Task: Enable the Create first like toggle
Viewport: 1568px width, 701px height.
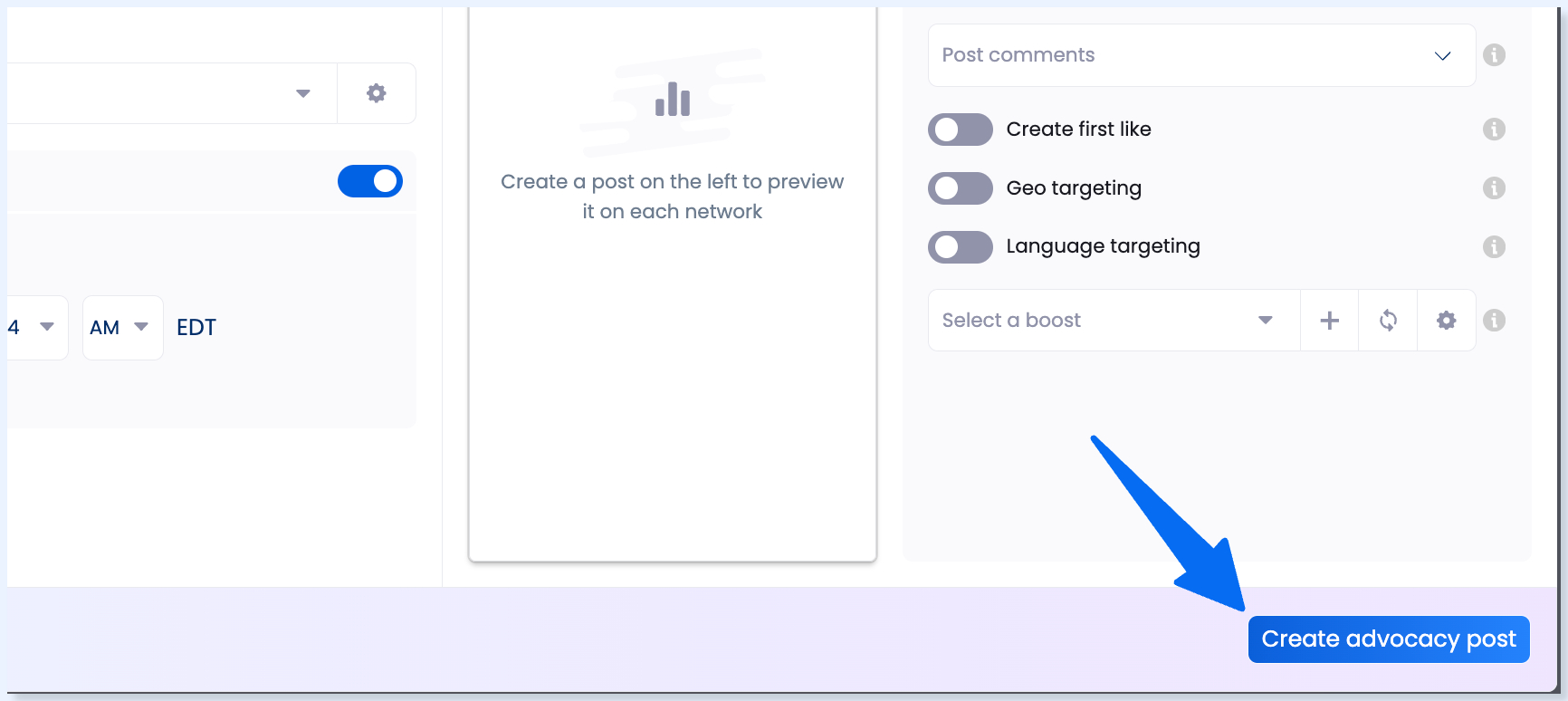Action: (x=961, y=130)
